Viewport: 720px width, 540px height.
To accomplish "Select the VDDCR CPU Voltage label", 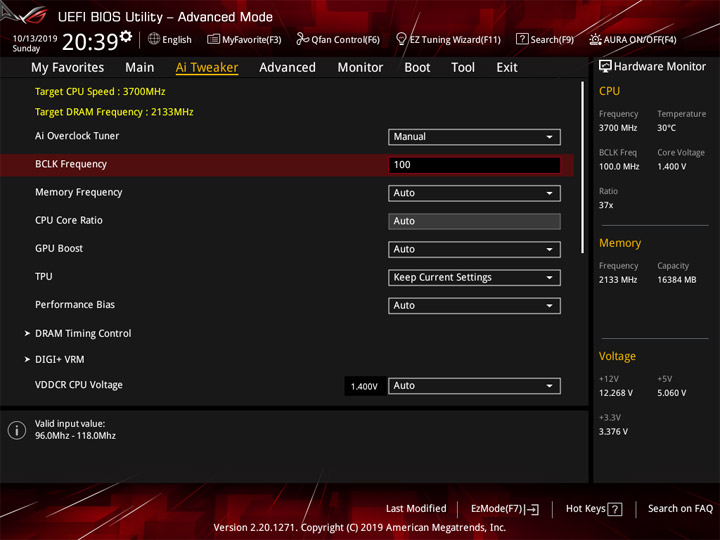I will click(x=79, y=385).
